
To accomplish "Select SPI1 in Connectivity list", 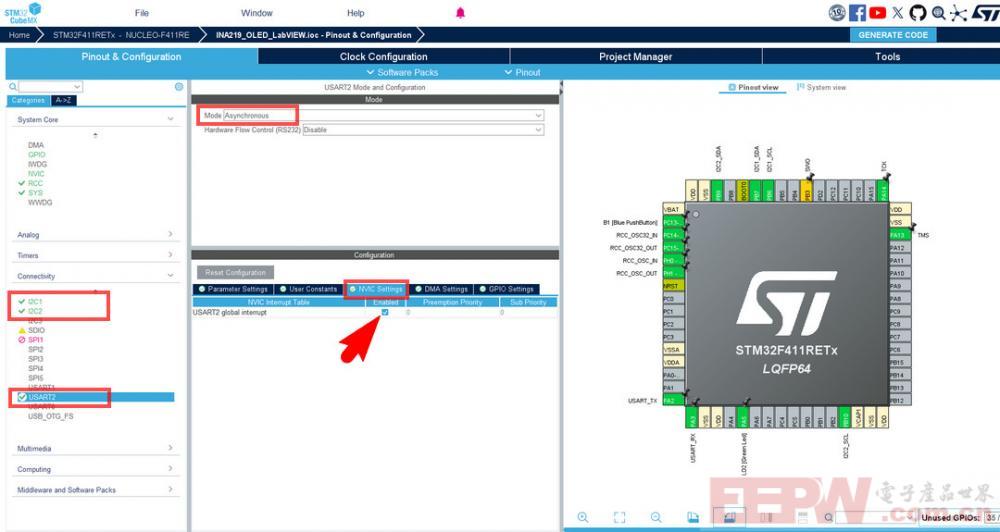I will [35, 339].
